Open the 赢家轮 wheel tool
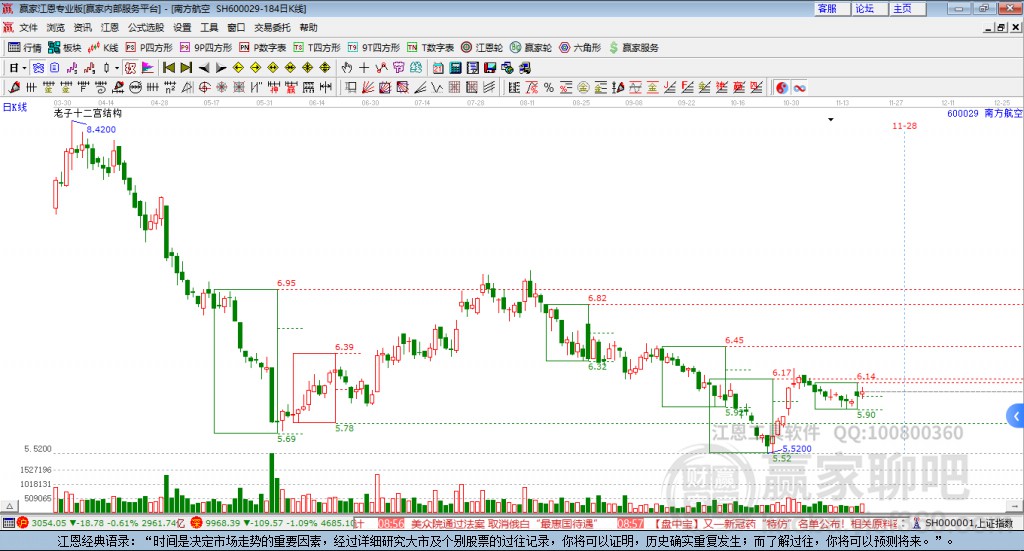The image size is (1024, 551). click(531, 48)
